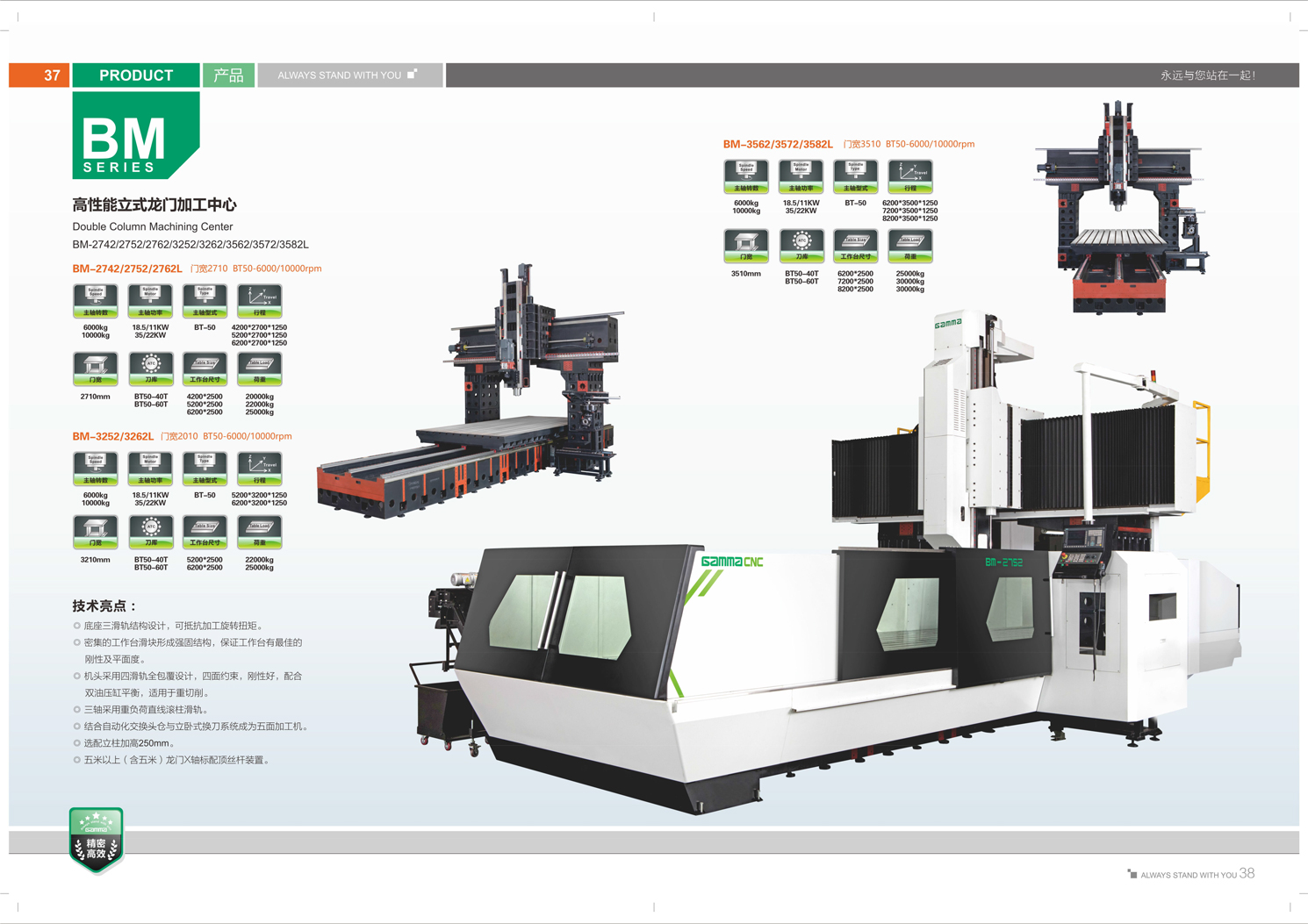Click Spindle Type icon under BM-3252/3262L
This screenshot has width=1308, height=924.
205,469
